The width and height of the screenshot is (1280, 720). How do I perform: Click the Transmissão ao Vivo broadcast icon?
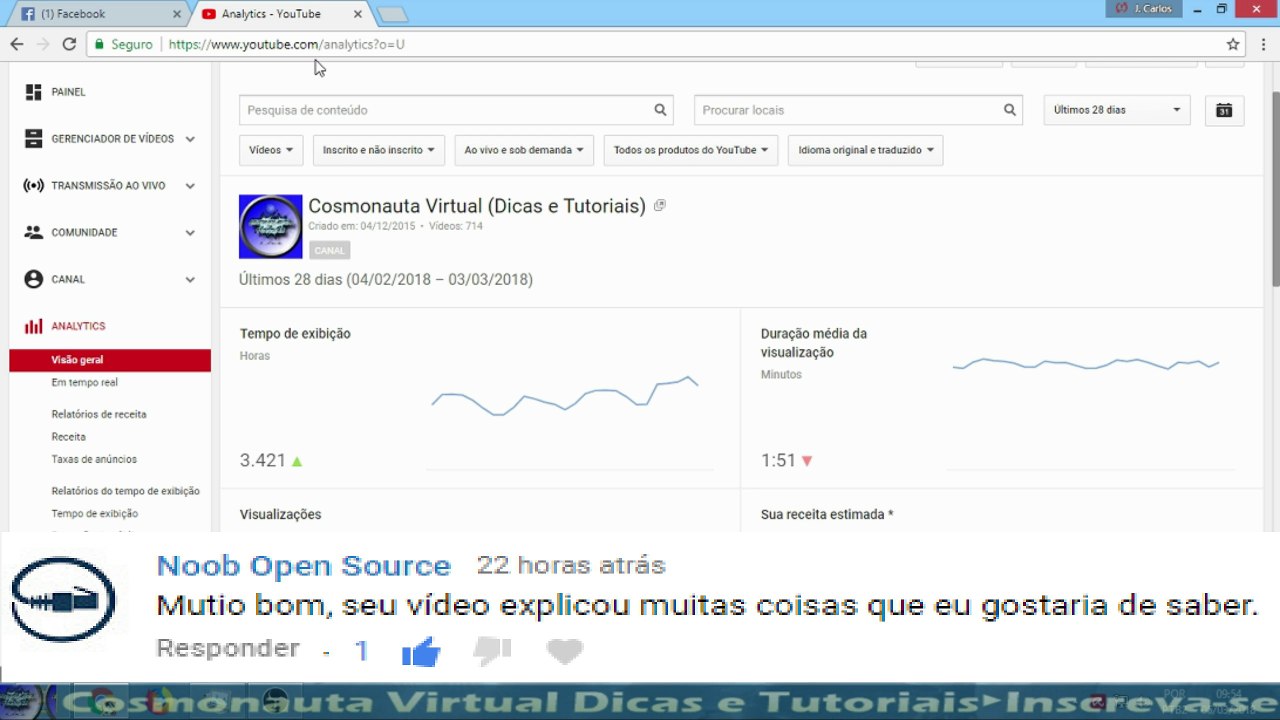tap(34, 186)
